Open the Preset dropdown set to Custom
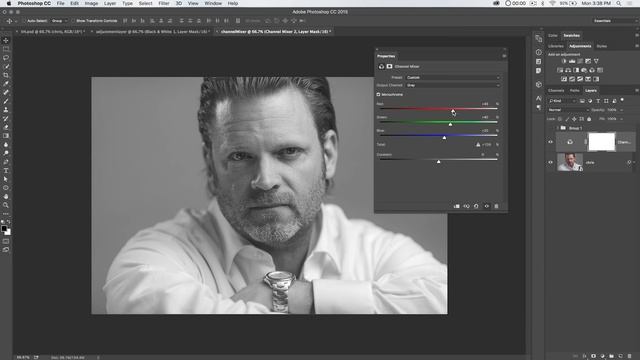640x360 pixels. 453,78
